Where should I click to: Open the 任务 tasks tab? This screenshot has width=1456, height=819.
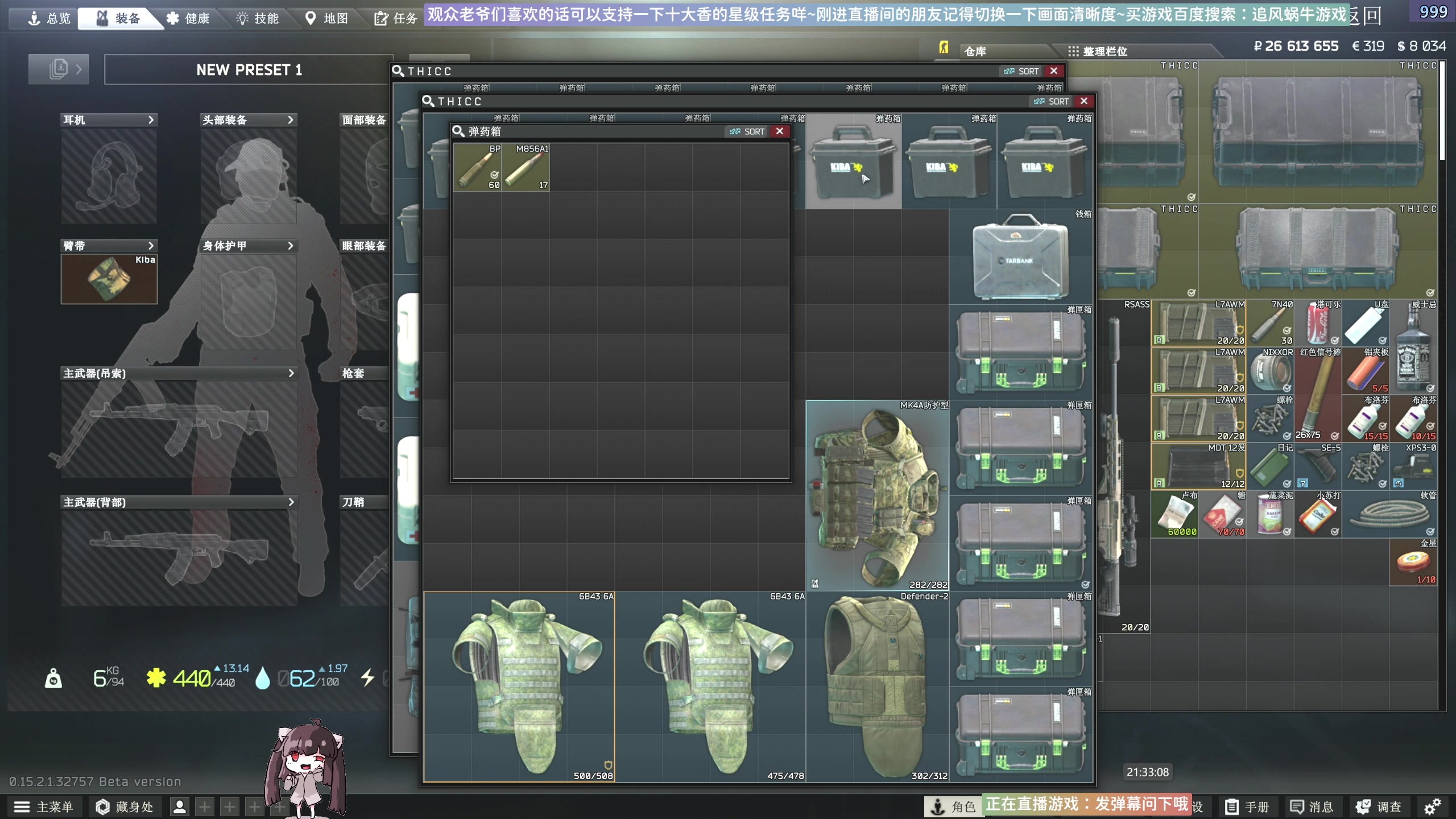tap(396, 18)
